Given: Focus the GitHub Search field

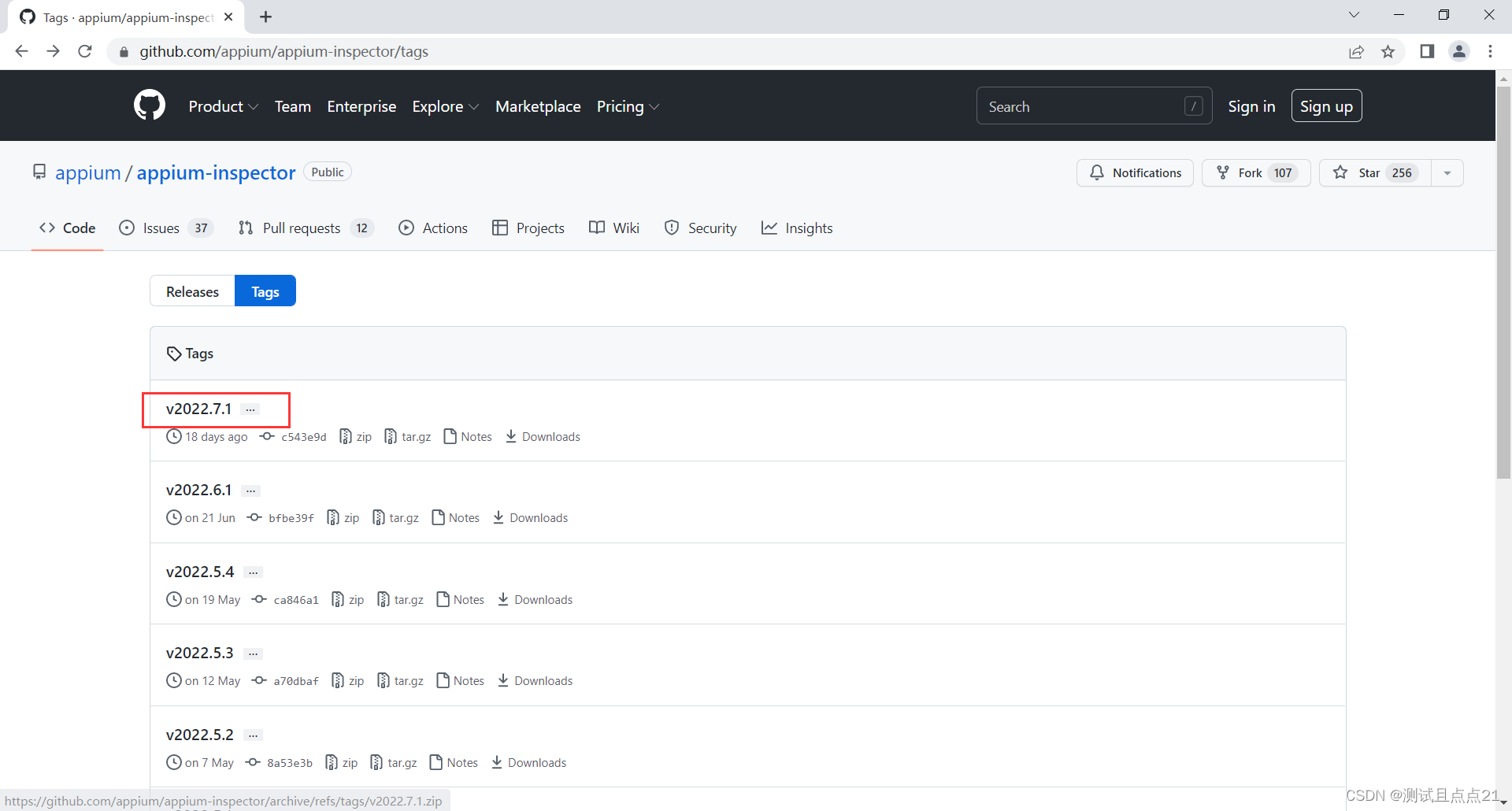Looking at the screenshot, I should point(1094,106).
